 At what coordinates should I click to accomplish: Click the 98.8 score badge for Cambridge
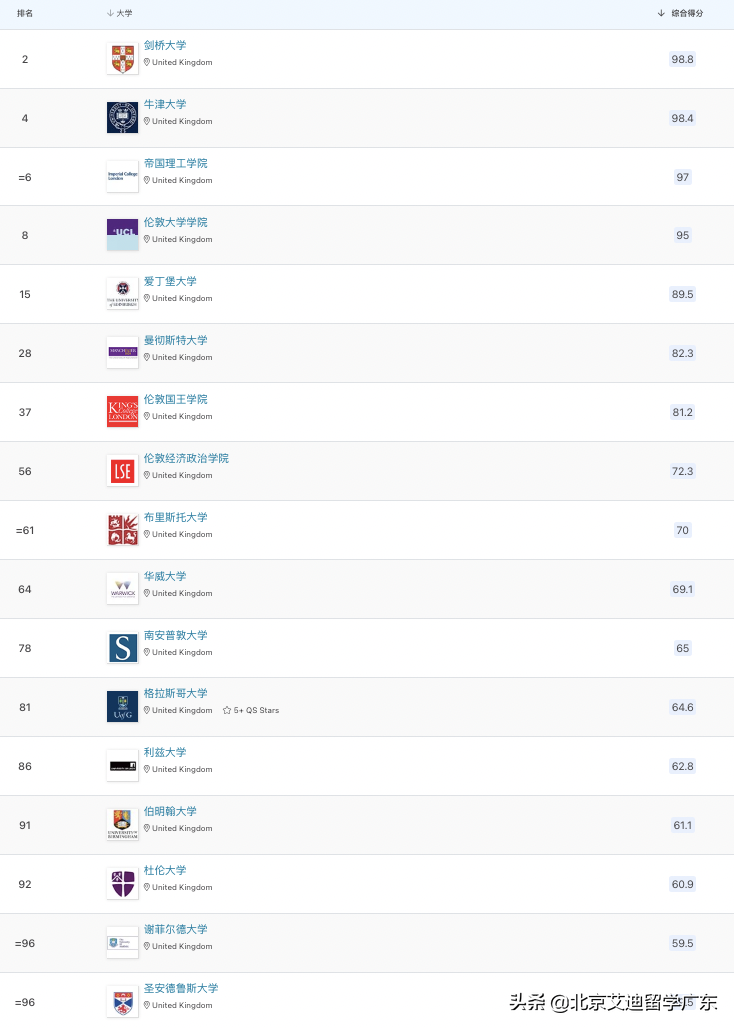tap(682, 59)
